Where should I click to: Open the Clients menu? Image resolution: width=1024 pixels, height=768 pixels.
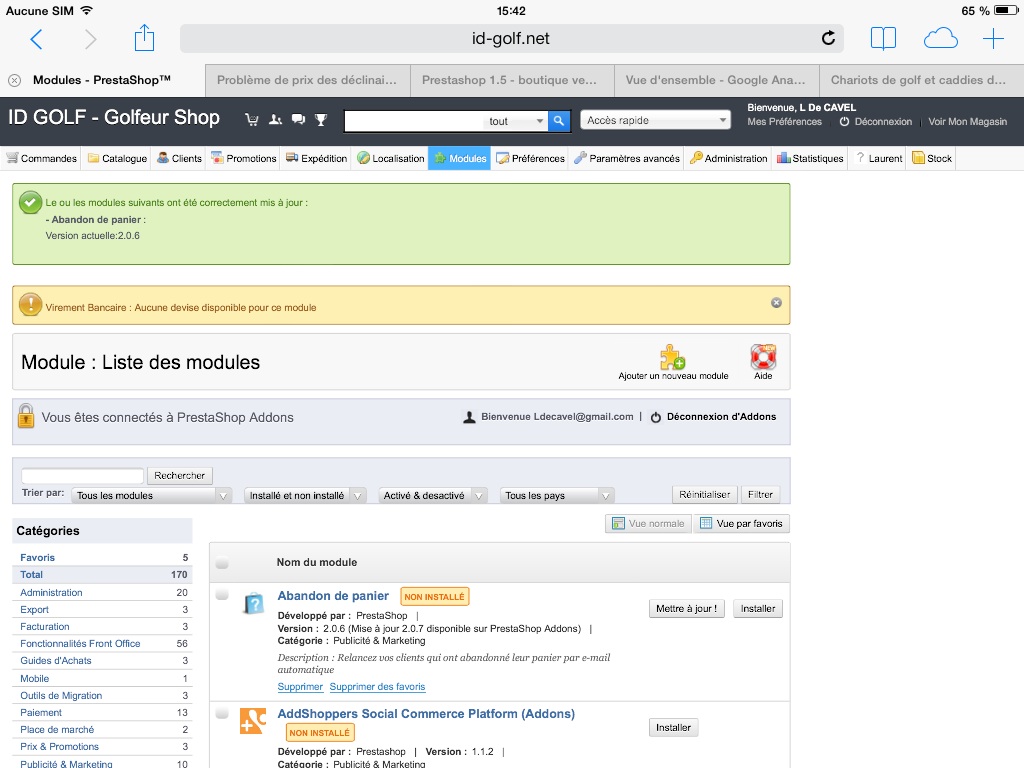[179, 159]
